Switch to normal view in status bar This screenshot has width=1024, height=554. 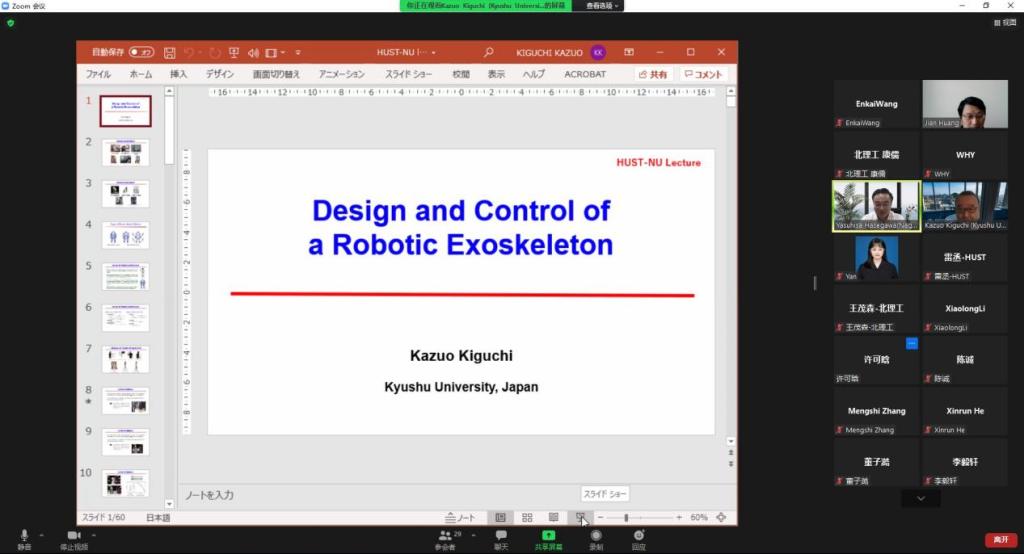501,517
